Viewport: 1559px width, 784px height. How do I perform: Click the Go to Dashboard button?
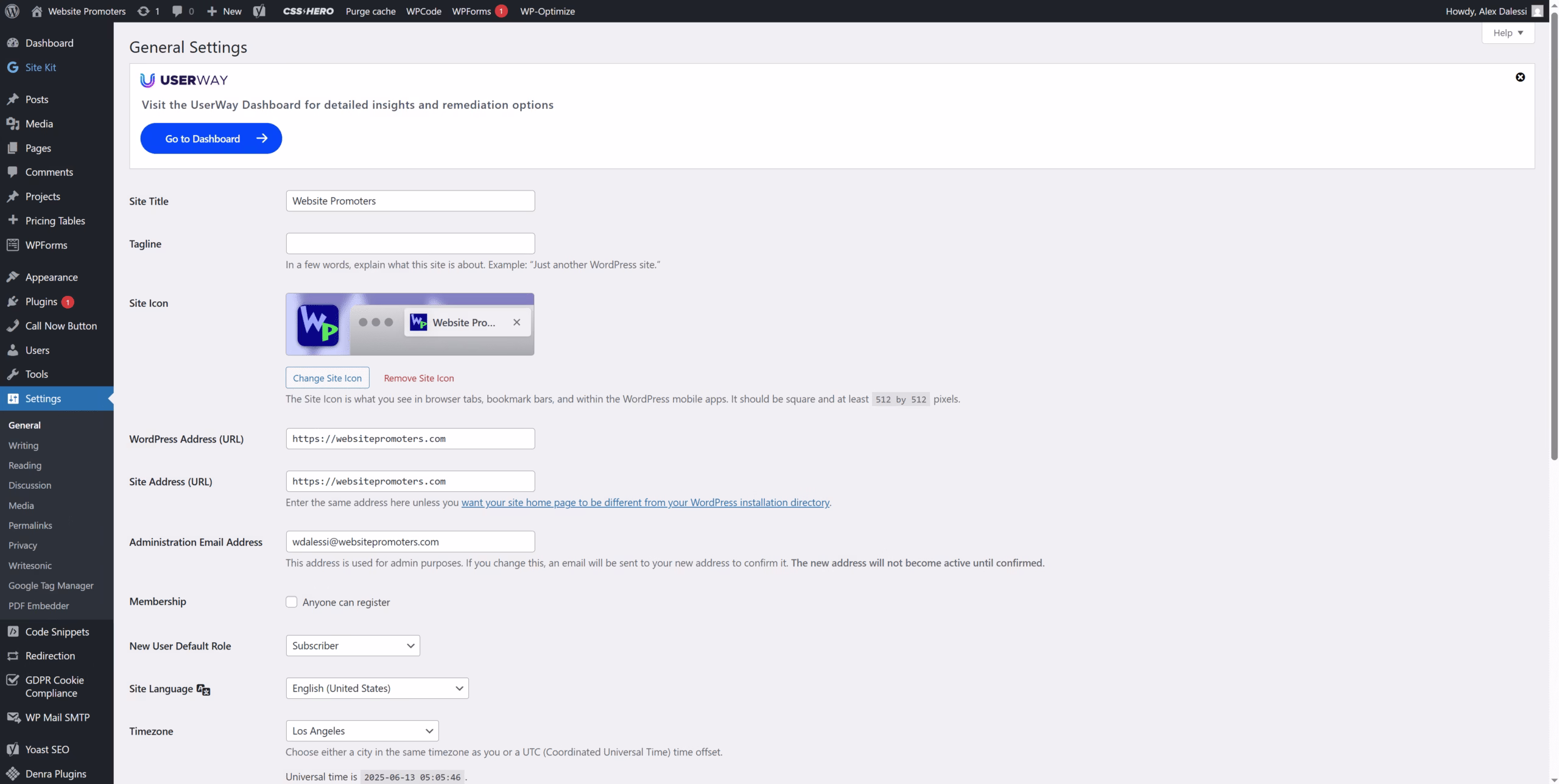[x=211, y=138]
